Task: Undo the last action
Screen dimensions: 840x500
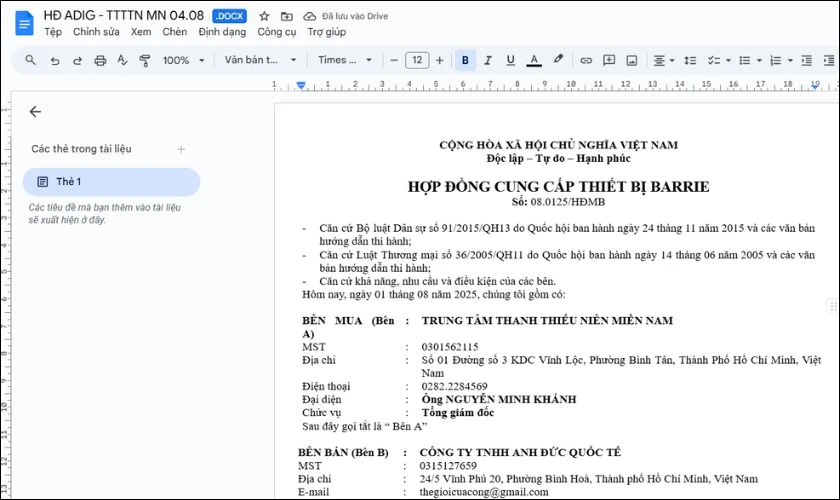Action: (x=55, y=61)
